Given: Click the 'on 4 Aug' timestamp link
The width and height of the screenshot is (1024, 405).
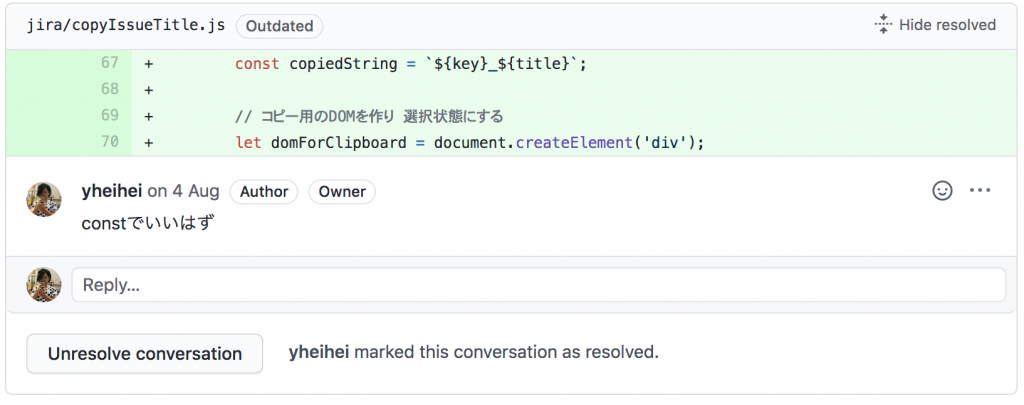Looking at the screenshot, I should click(184, 191).
